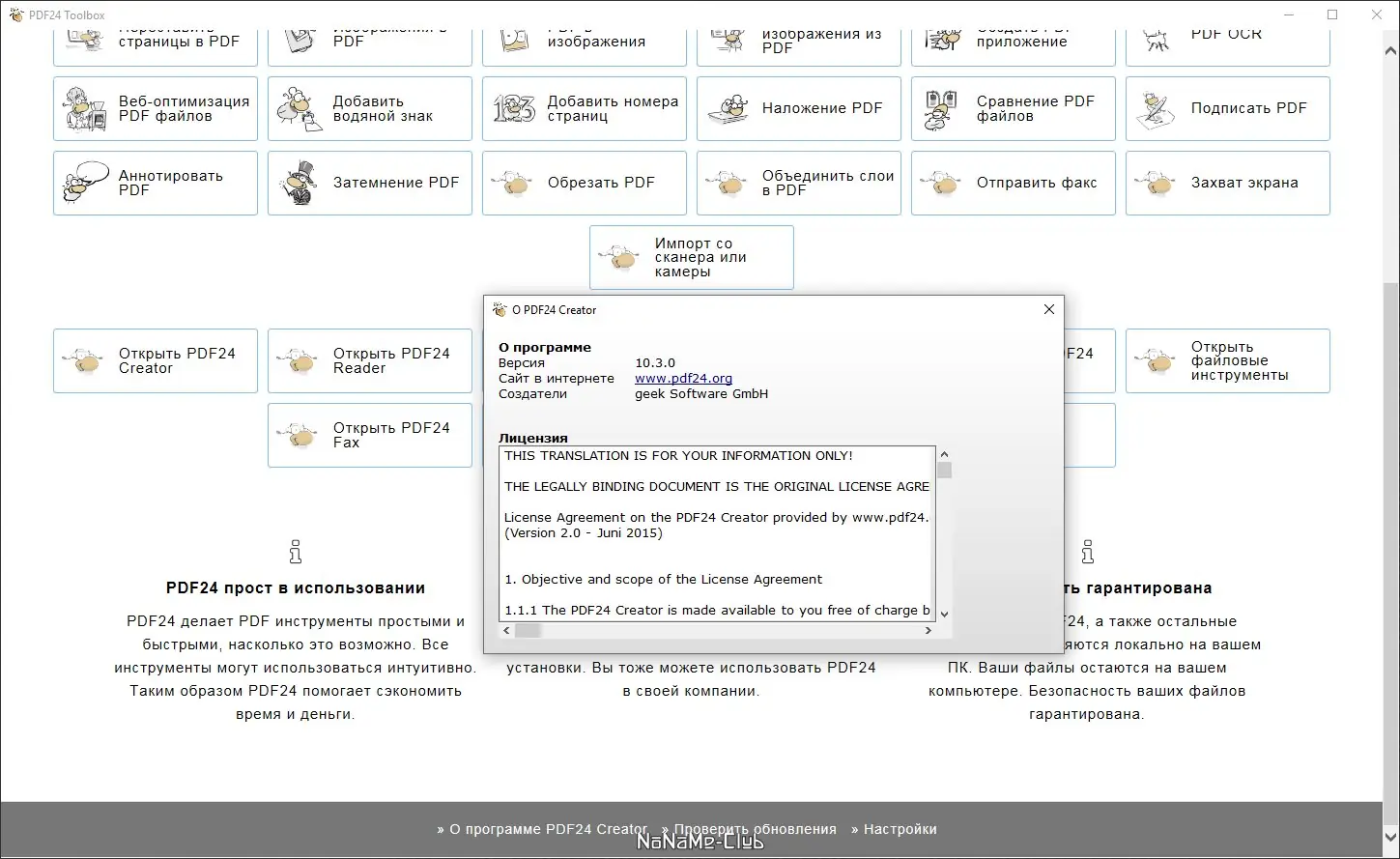This screenshot has width=1400, height=859.
Task: Click the license horizontal scrollbar thumb
Action: (x=528, y=630)
